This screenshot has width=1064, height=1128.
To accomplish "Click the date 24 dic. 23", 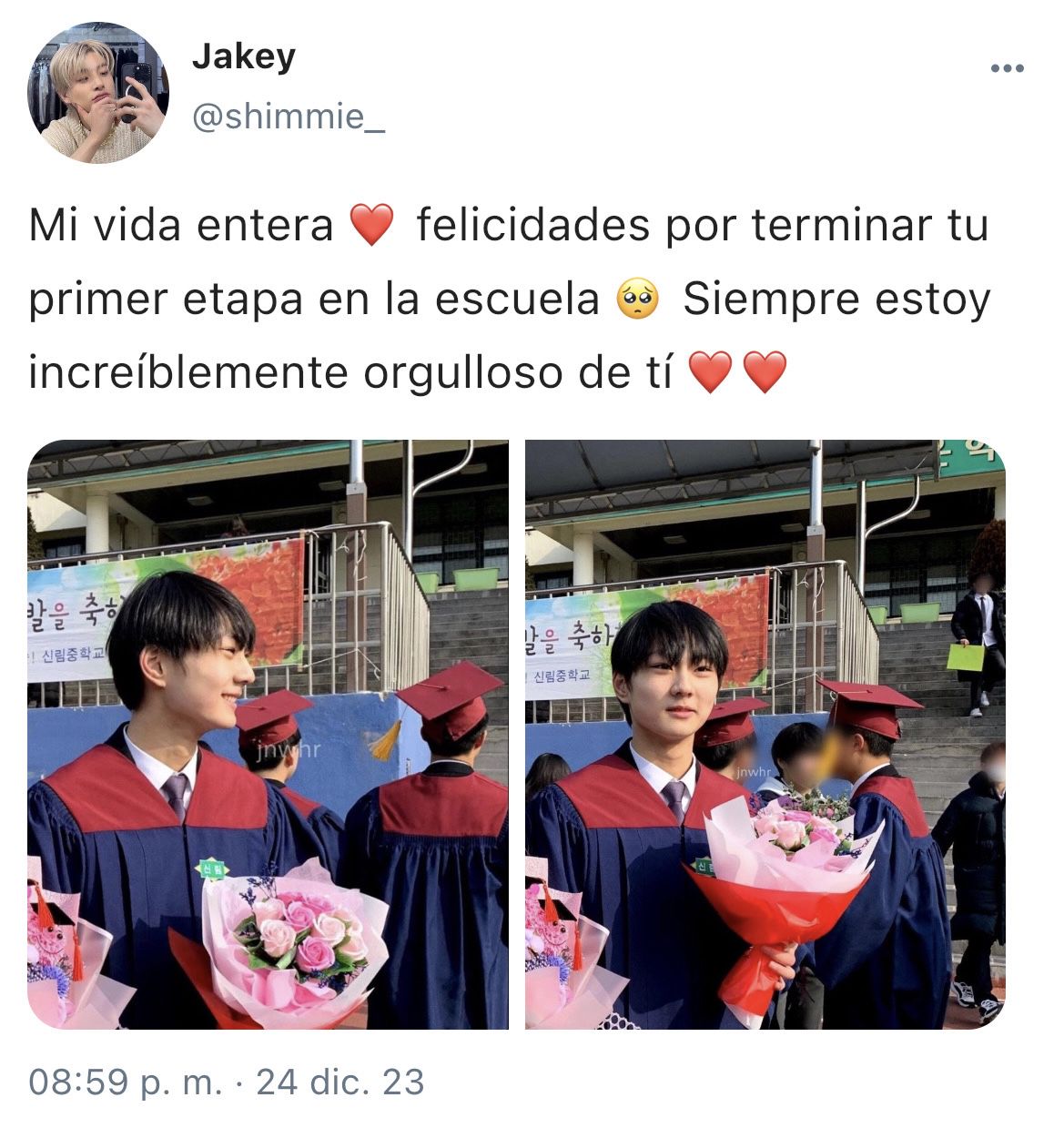I will tap(340, 1082).
